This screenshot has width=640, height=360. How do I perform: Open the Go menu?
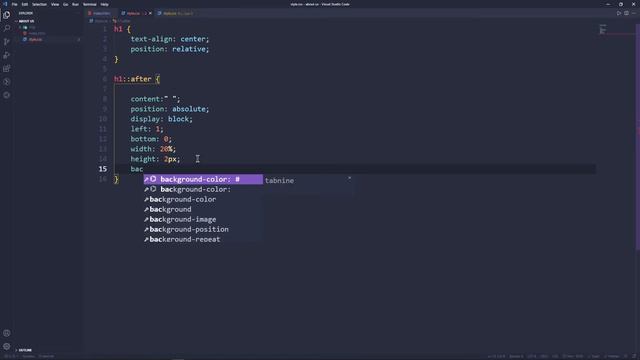[66, 4]
